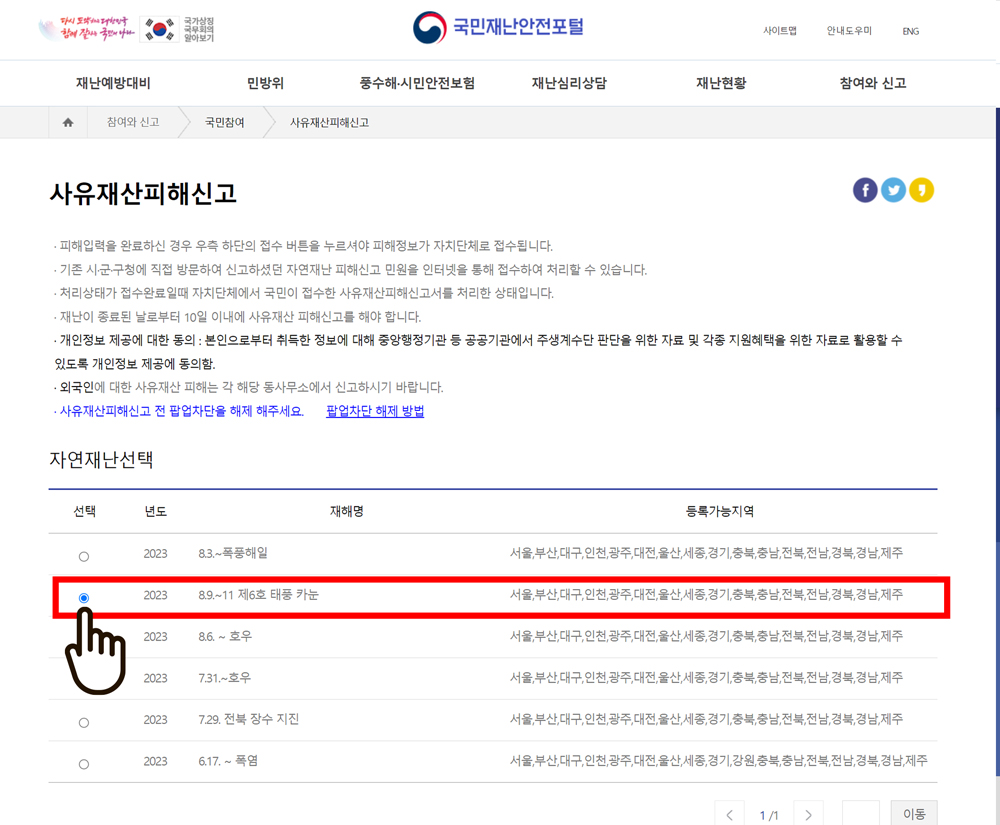Switch the site language with ENG

click(x=911, y=31)
